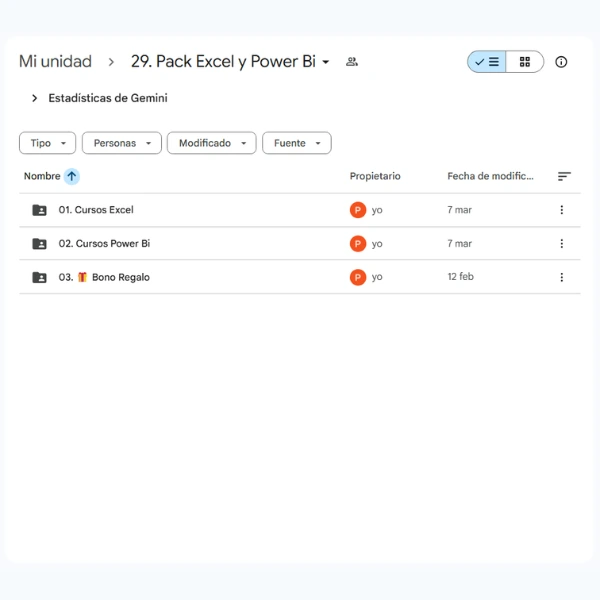This screenshot has width=600, height=600.
Task: Click the 12 feb modified date
Action: click(x=460, y=276)
